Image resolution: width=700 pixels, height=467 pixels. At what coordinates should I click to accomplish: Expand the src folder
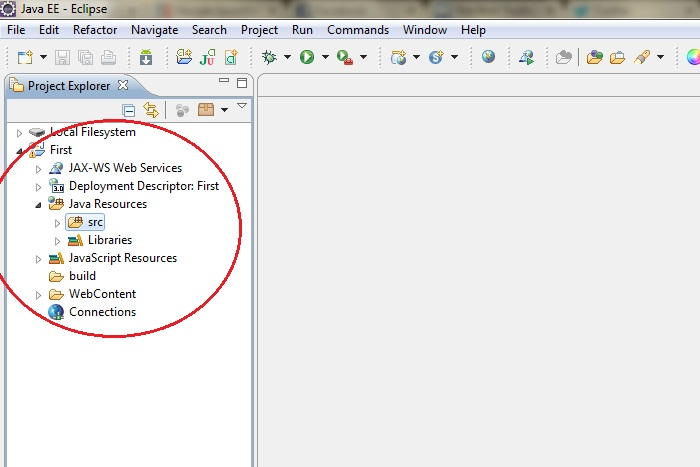pos(58,223)
